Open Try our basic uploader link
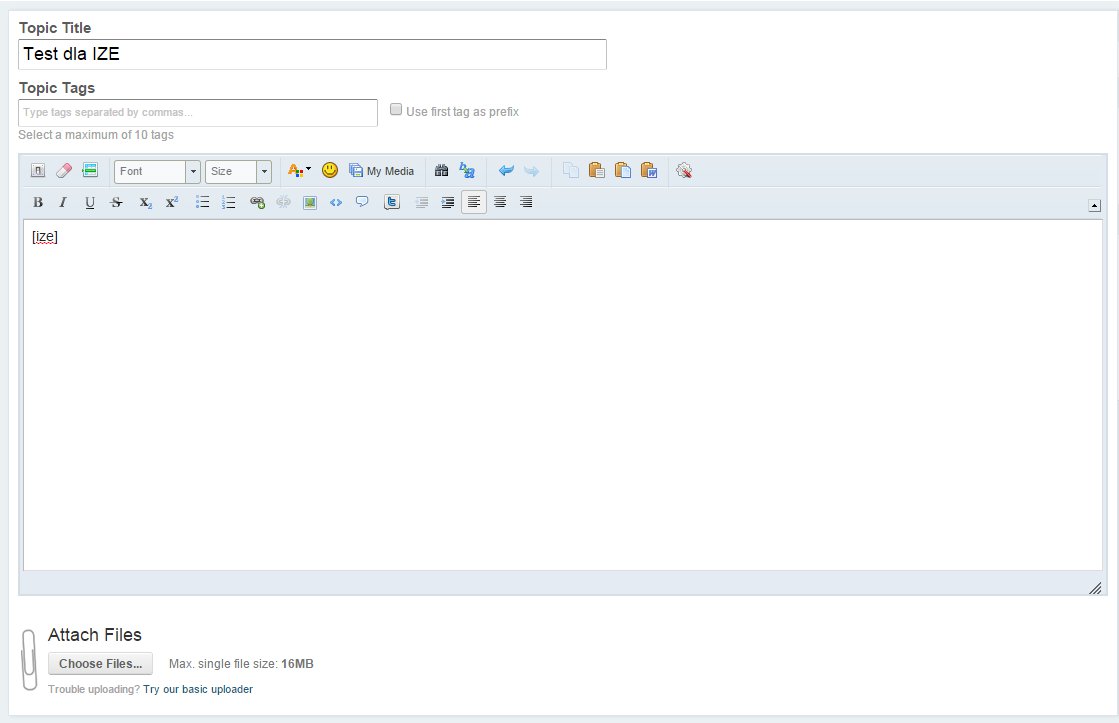The width and height of the screenshot is (1119, 723). 198,689
